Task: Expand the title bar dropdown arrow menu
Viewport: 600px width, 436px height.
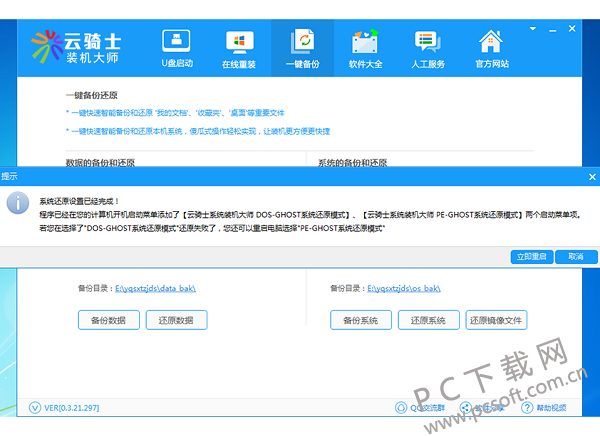Action: tap(533, 29)
